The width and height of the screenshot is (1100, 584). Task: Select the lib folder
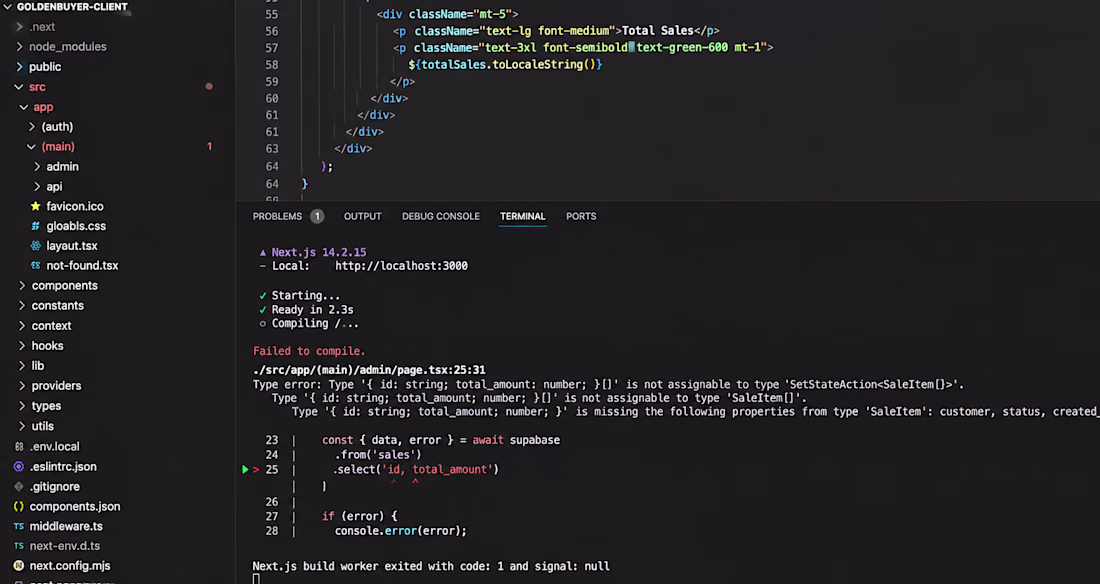(38, 366)
